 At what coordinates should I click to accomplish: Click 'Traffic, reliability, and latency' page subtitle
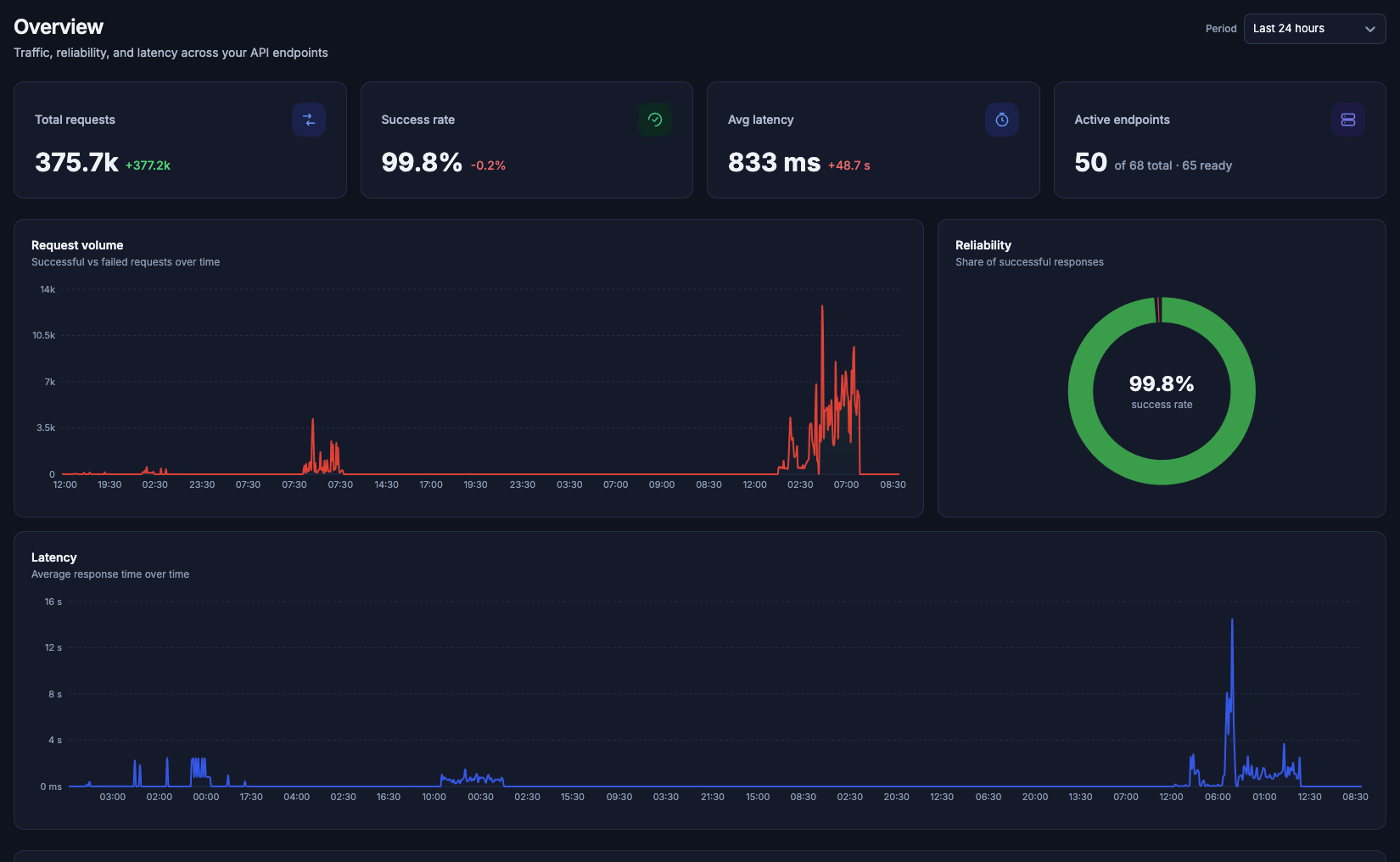pyautogui.click(x=171, y=53)
